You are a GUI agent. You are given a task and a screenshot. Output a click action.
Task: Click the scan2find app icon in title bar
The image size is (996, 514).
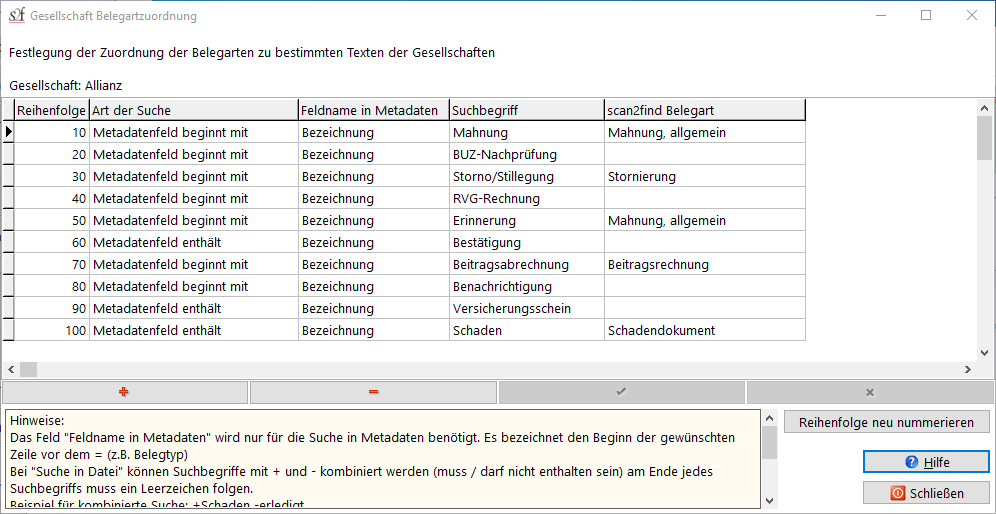[x=16, y=16]
